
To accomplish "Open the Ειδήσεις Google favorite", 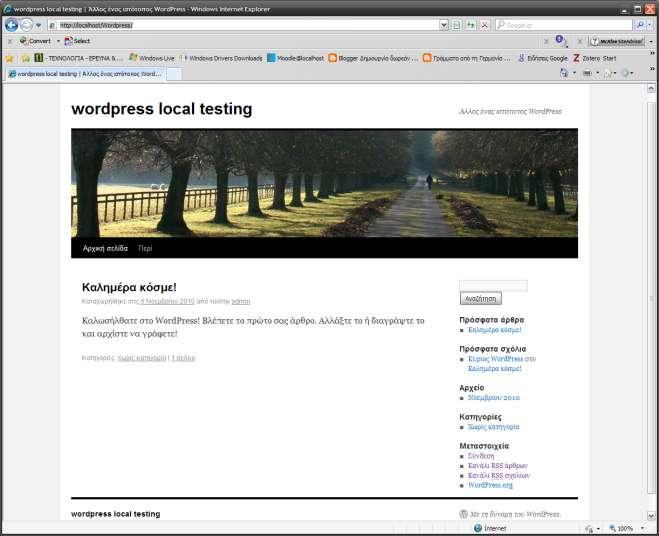I will [542, 58].
